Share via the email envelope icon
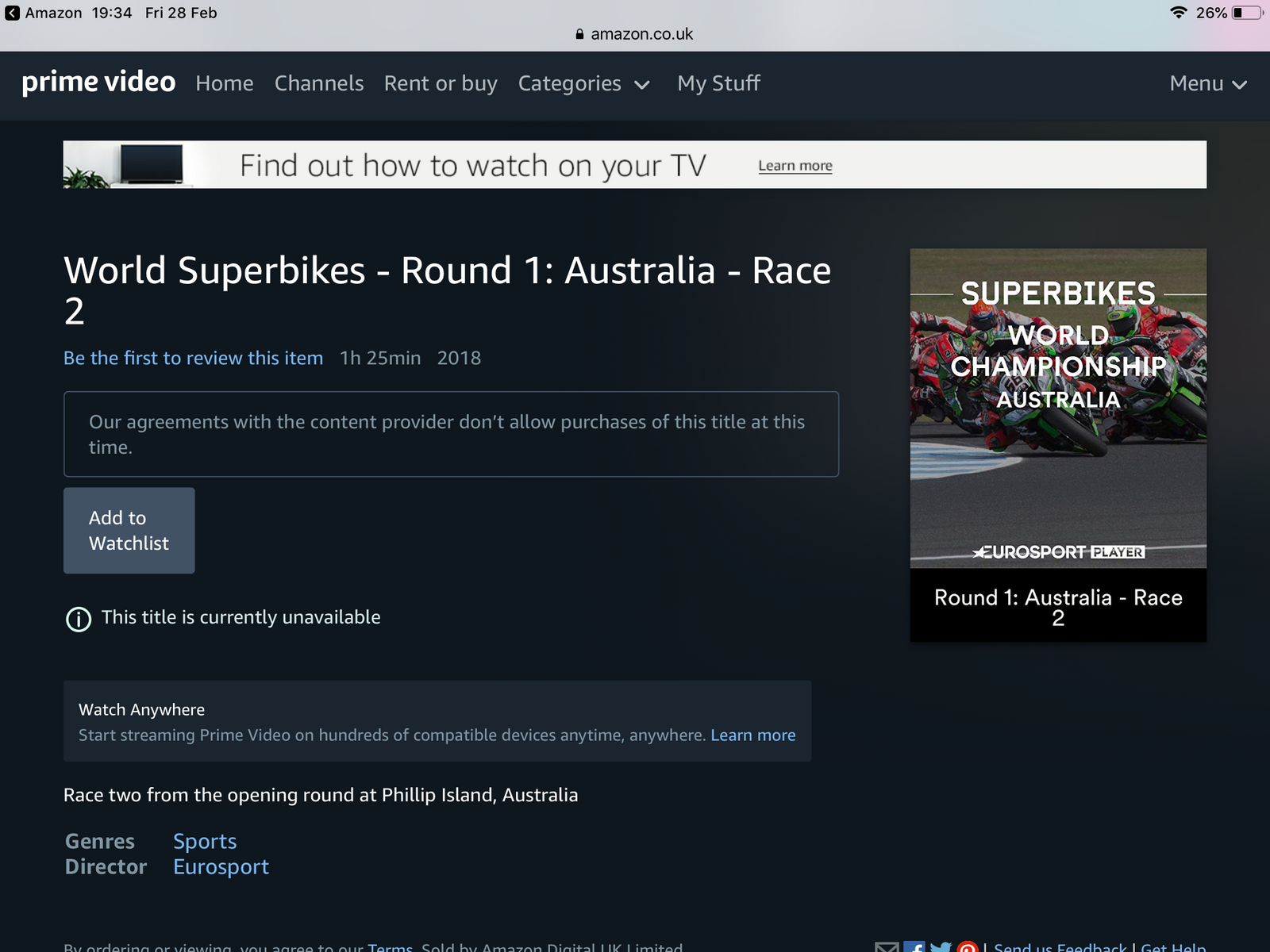The height and width of the screenshot is (952, 1270). coord(887,947)
